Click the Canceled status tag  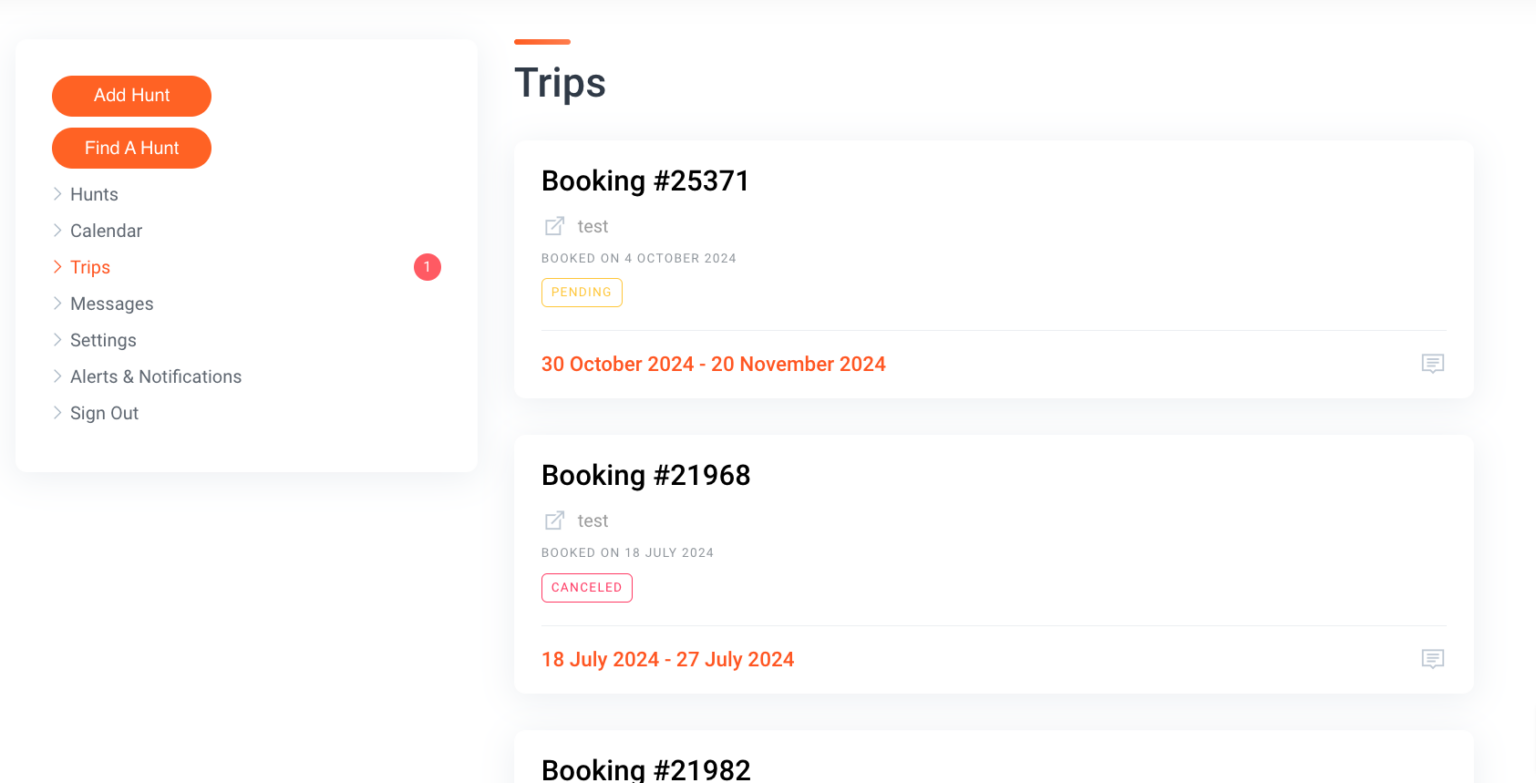(x=587, y=588)
